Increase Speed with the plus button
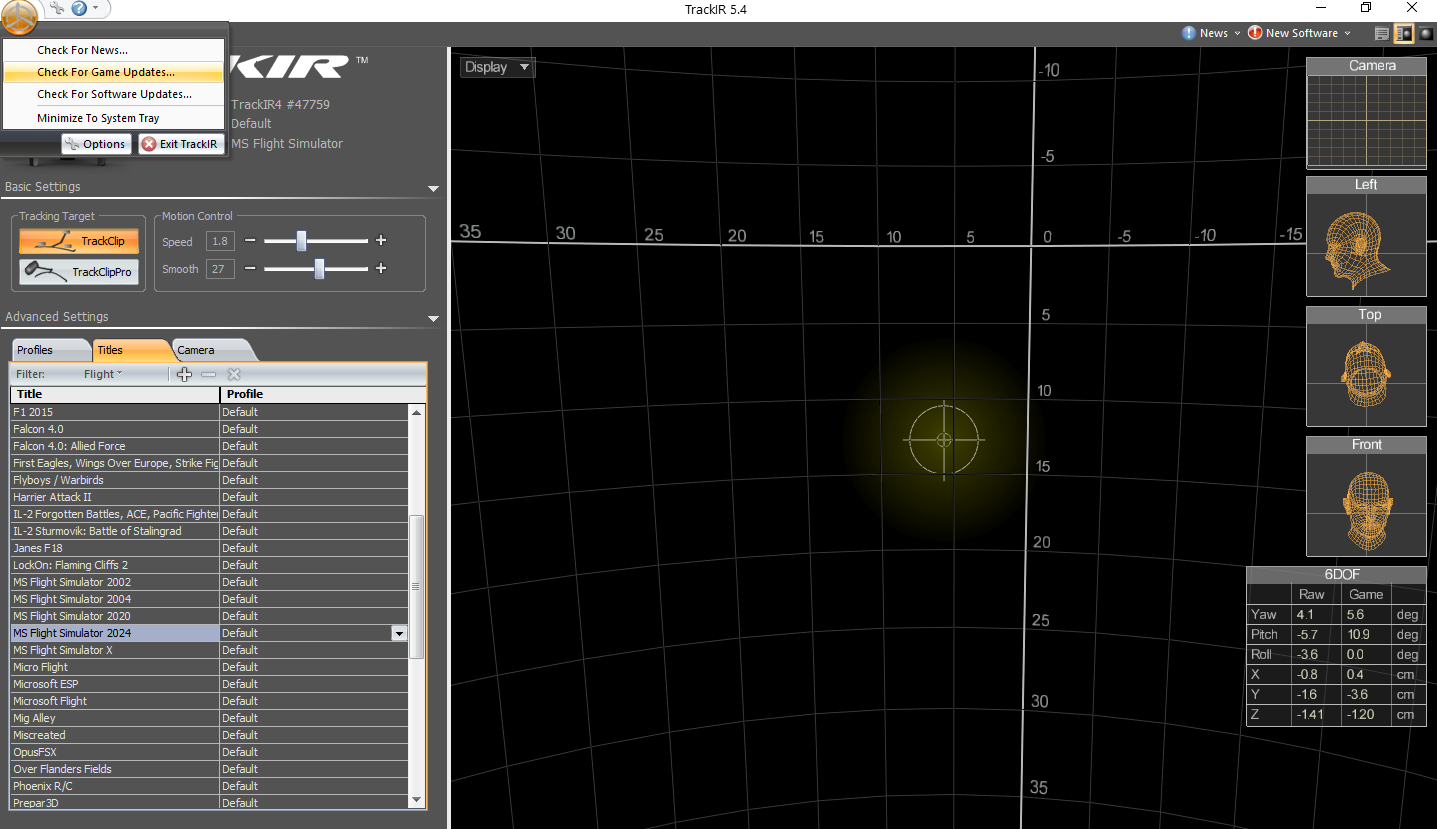Viewport: 1437px width, 829px height. pos(381,241)
